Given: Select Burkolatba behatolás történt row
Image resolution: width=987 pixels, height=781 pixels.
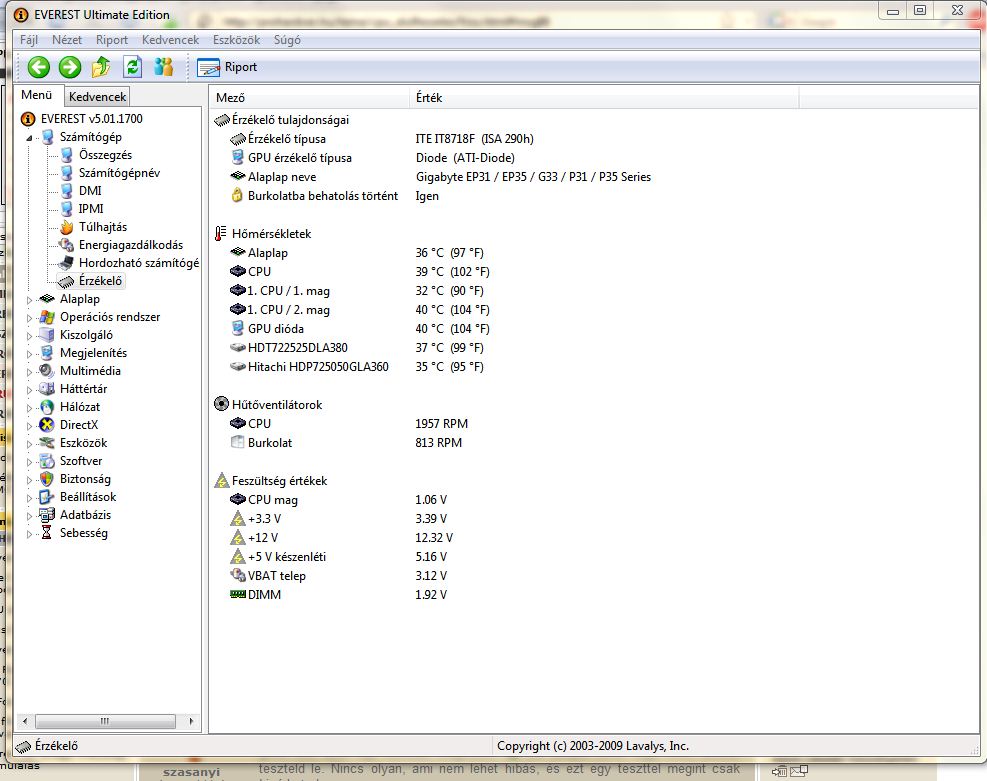Looking at the screenshot, I should (335, 196).
